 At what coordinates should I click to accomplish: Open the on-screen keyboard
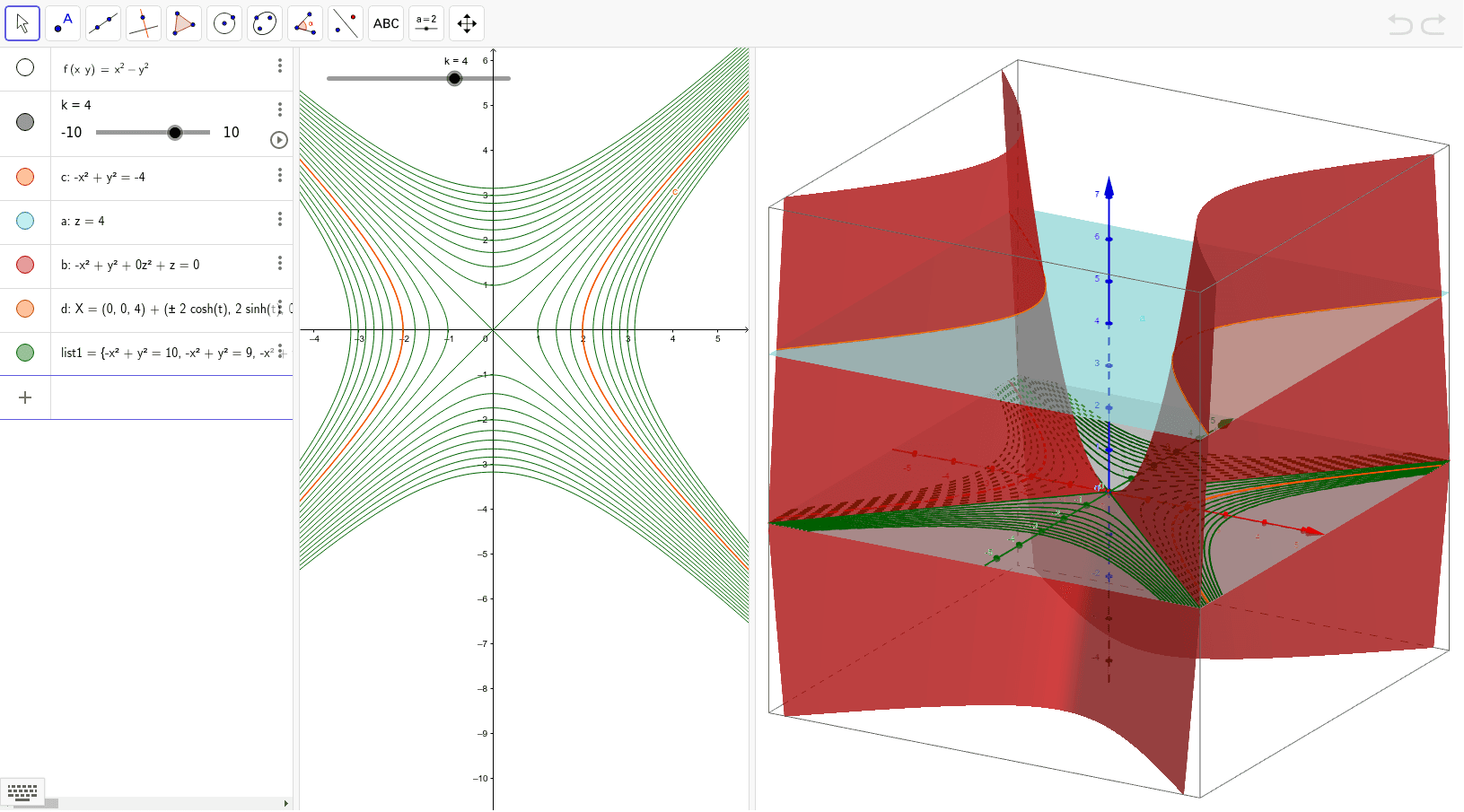(22, 792)
